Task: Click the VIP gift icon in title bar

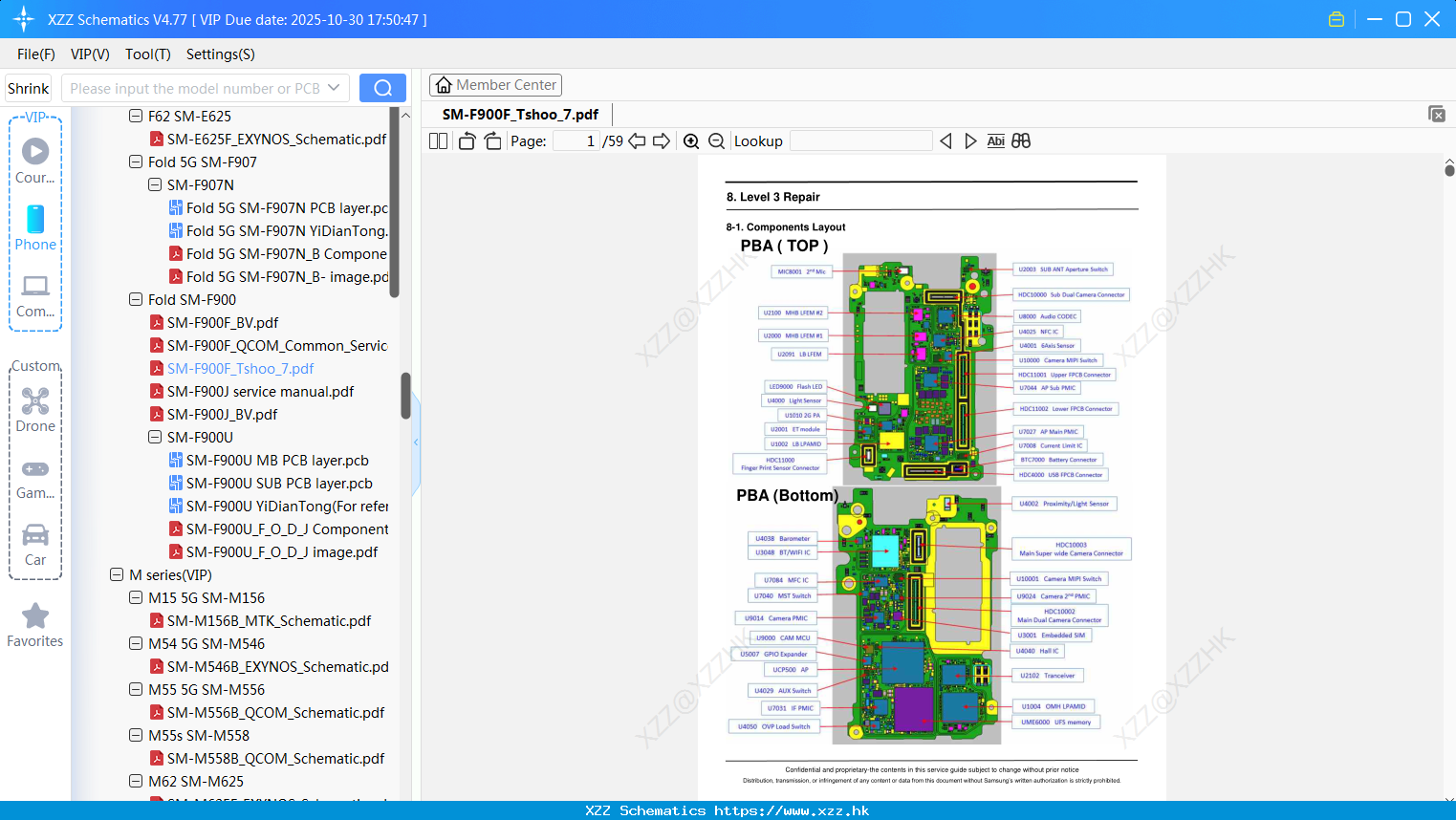Action: click(x=1336, y=19)
